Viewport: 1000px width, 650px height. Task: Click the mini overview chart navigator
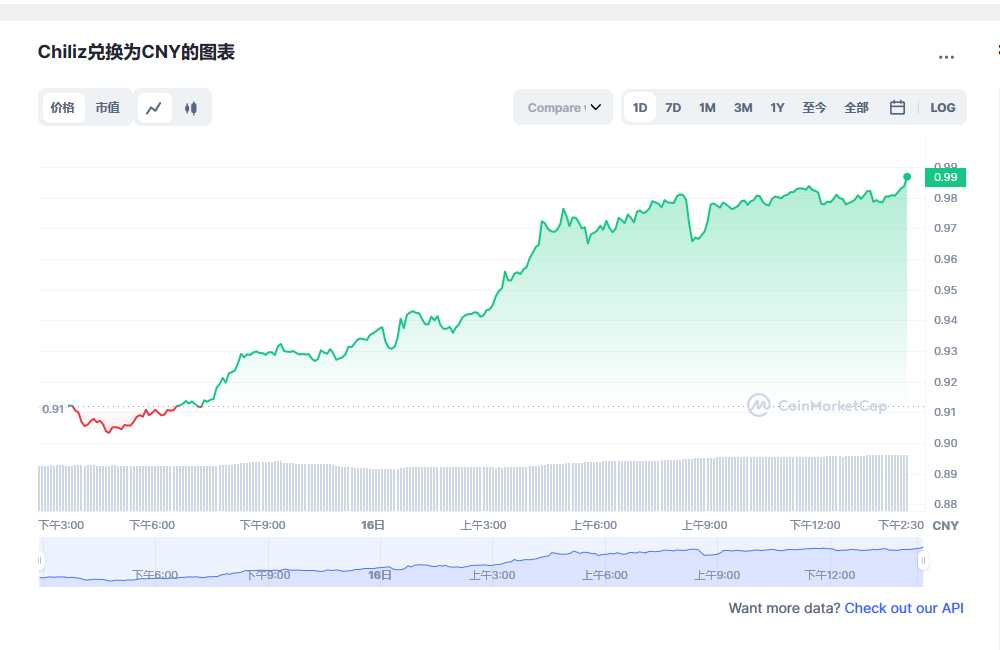pos(481,562)
